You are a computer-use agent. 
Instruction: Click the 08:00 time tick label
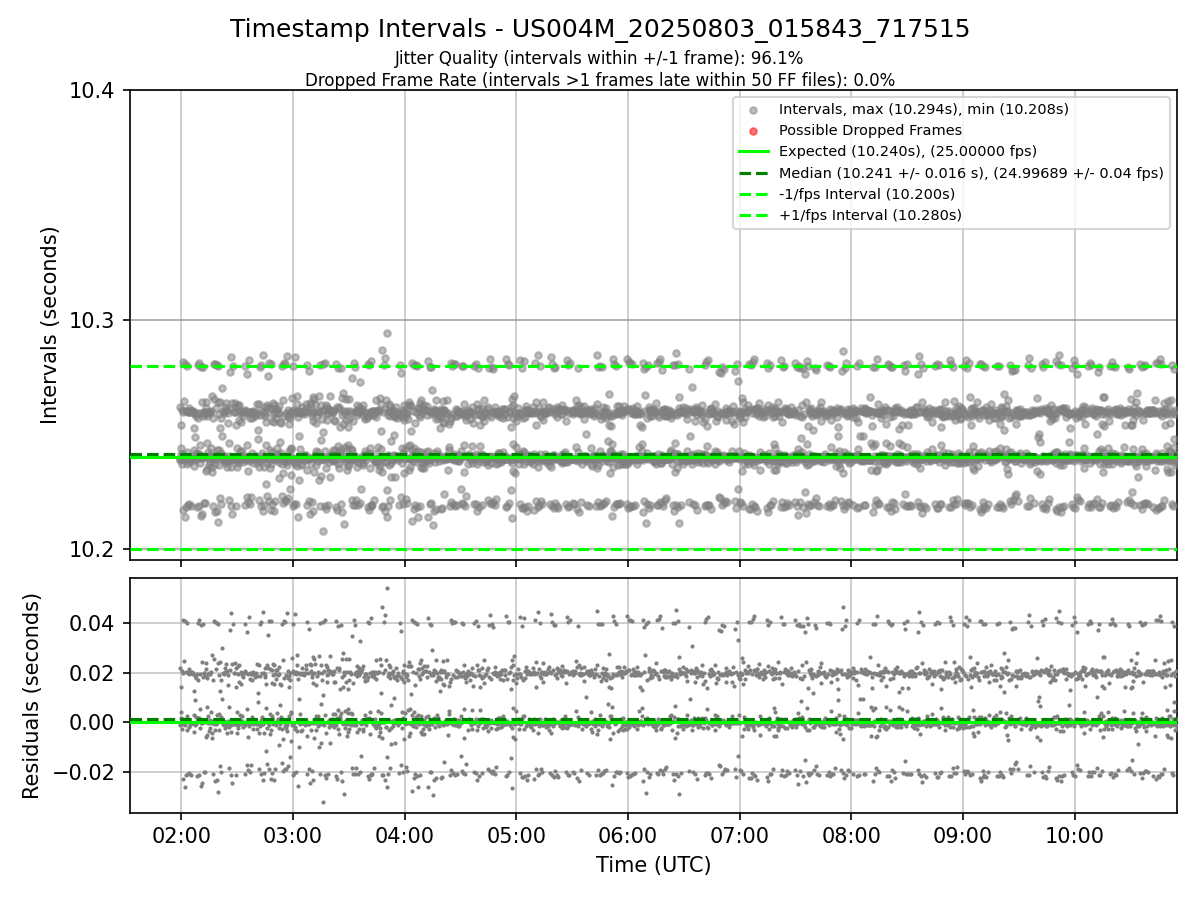pos(851,834)
